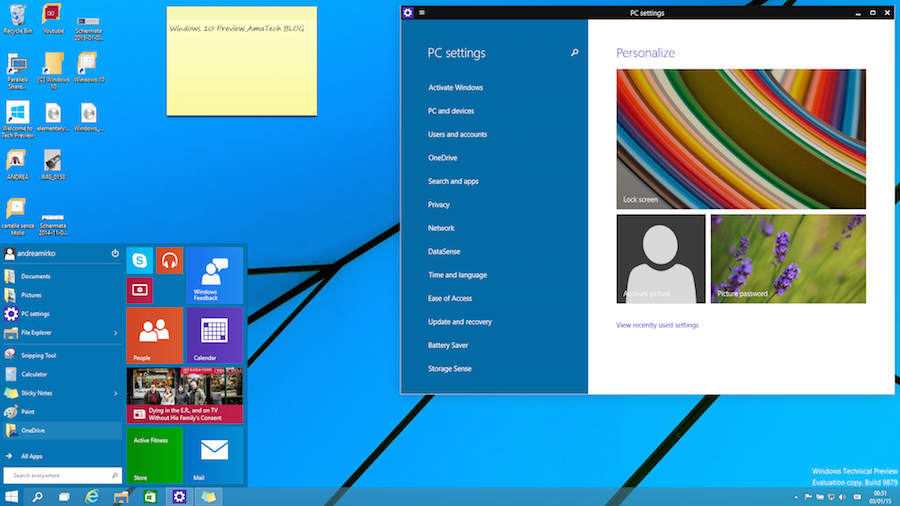Open the Calendar tile

tap(214, 335)
